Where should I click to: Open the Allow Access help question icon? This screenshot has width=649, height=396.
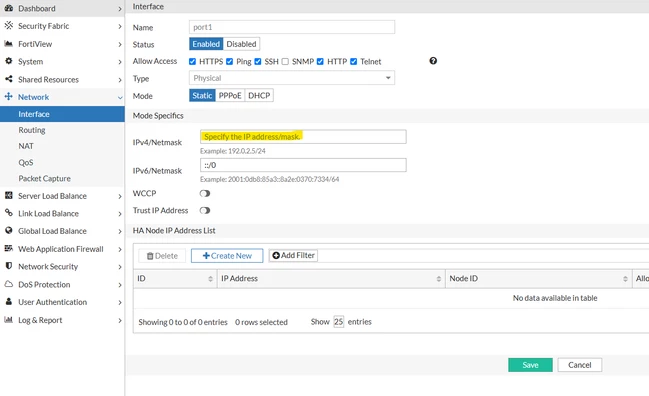coord(433,61)
